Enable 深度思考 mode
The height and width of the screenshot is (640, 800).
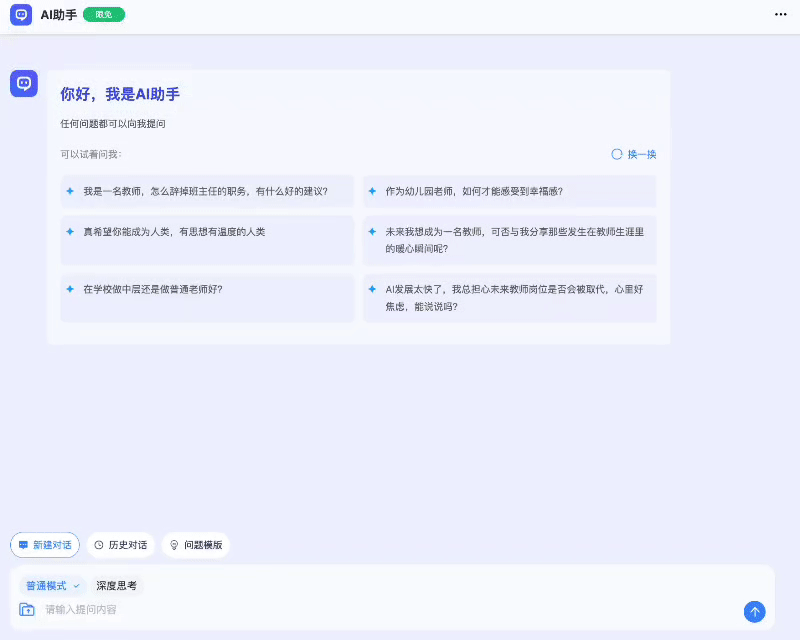pyautogui.click(x=118, y=585)
